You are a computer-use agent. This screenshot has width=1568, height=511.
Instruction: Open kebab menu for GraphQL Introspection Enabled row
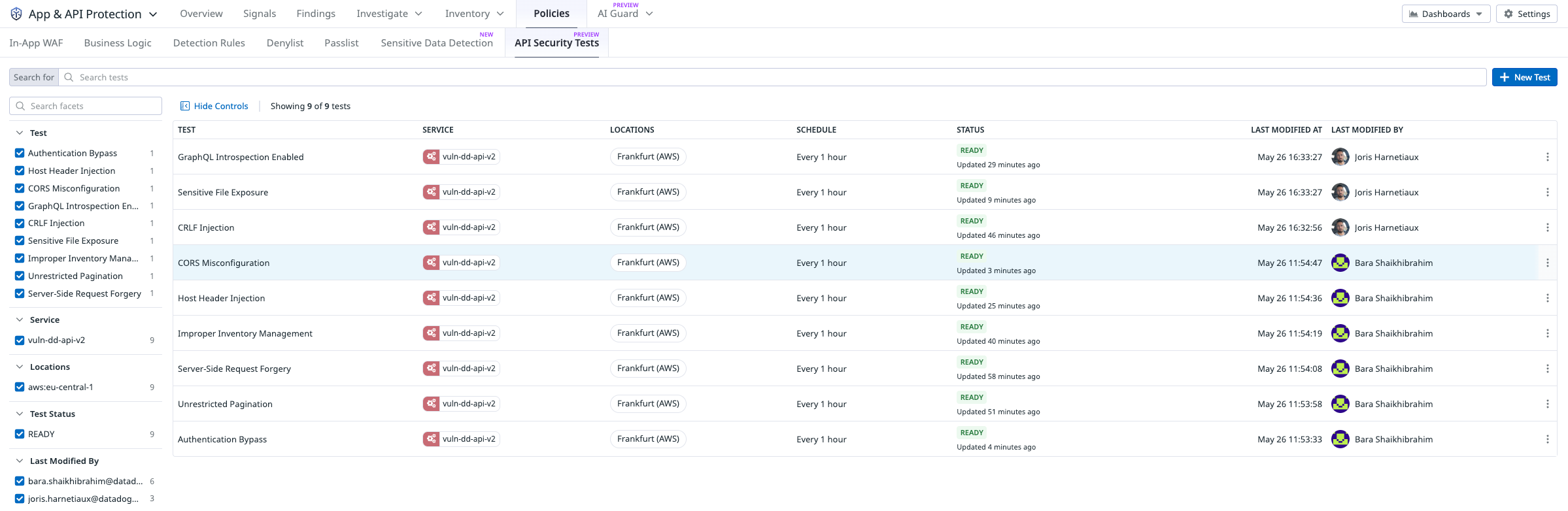pos(1547,157)
